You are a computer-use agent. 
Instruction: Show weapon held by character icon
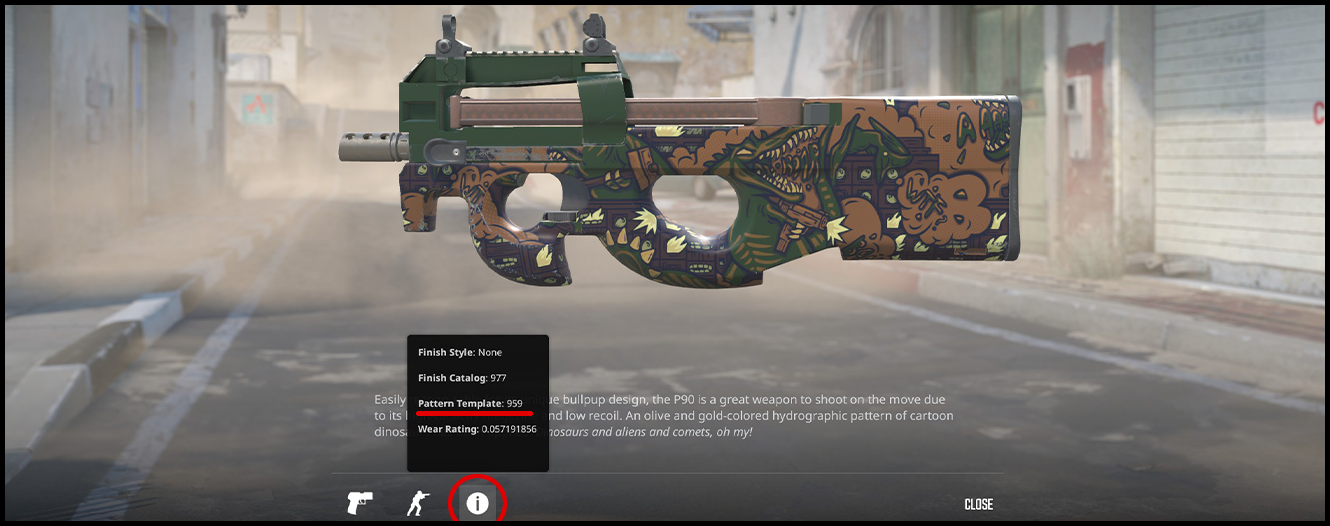417,503
